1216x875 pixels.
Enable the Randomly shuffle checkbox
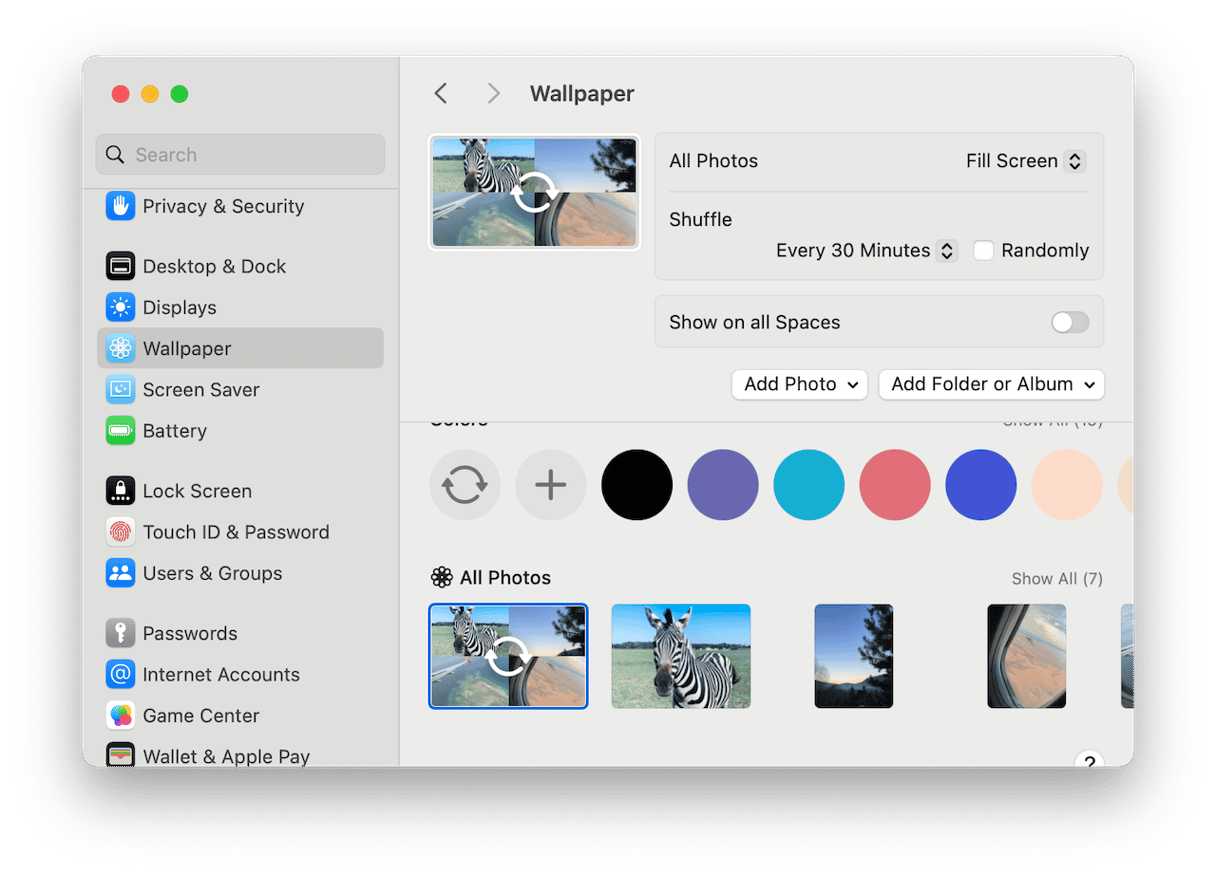click(984, 250)
